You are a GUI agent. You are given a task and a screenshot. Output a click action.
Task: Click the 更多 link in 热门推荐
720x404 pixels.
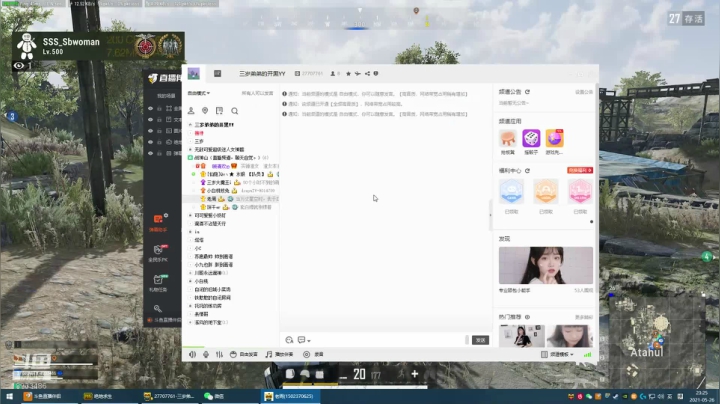click(583, 317)
